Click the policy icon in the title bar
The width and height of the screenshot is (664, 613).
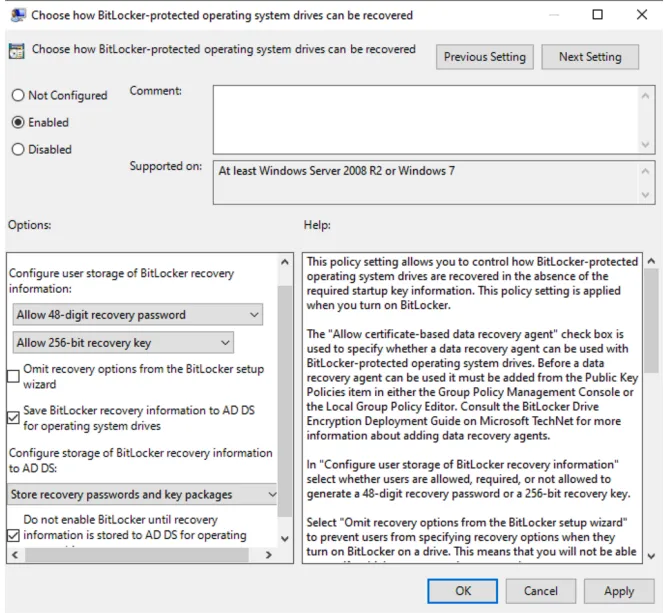click(x=18, y=15)
